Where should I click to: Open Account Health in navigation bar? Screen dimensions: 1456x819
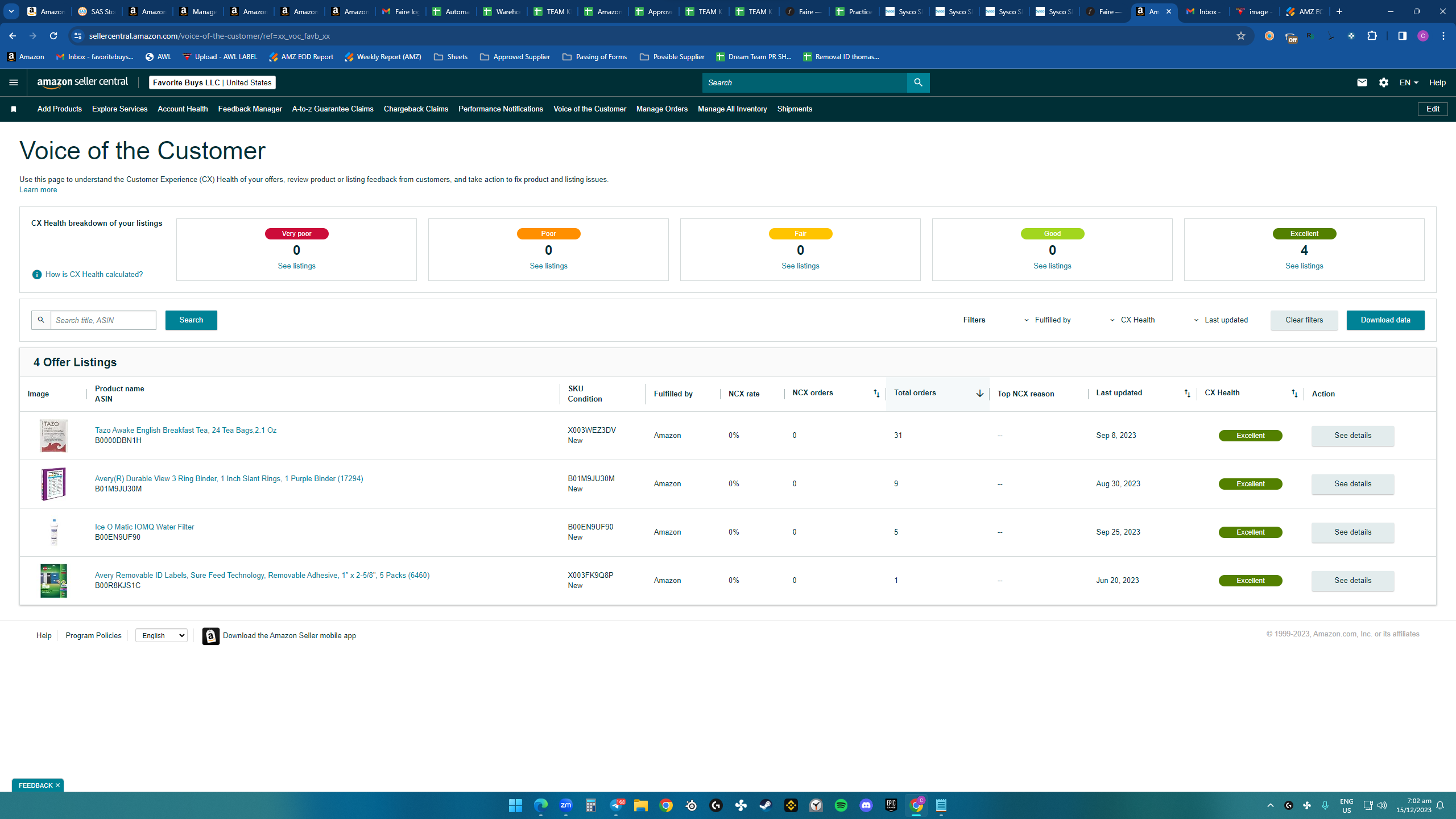point(183,109)
